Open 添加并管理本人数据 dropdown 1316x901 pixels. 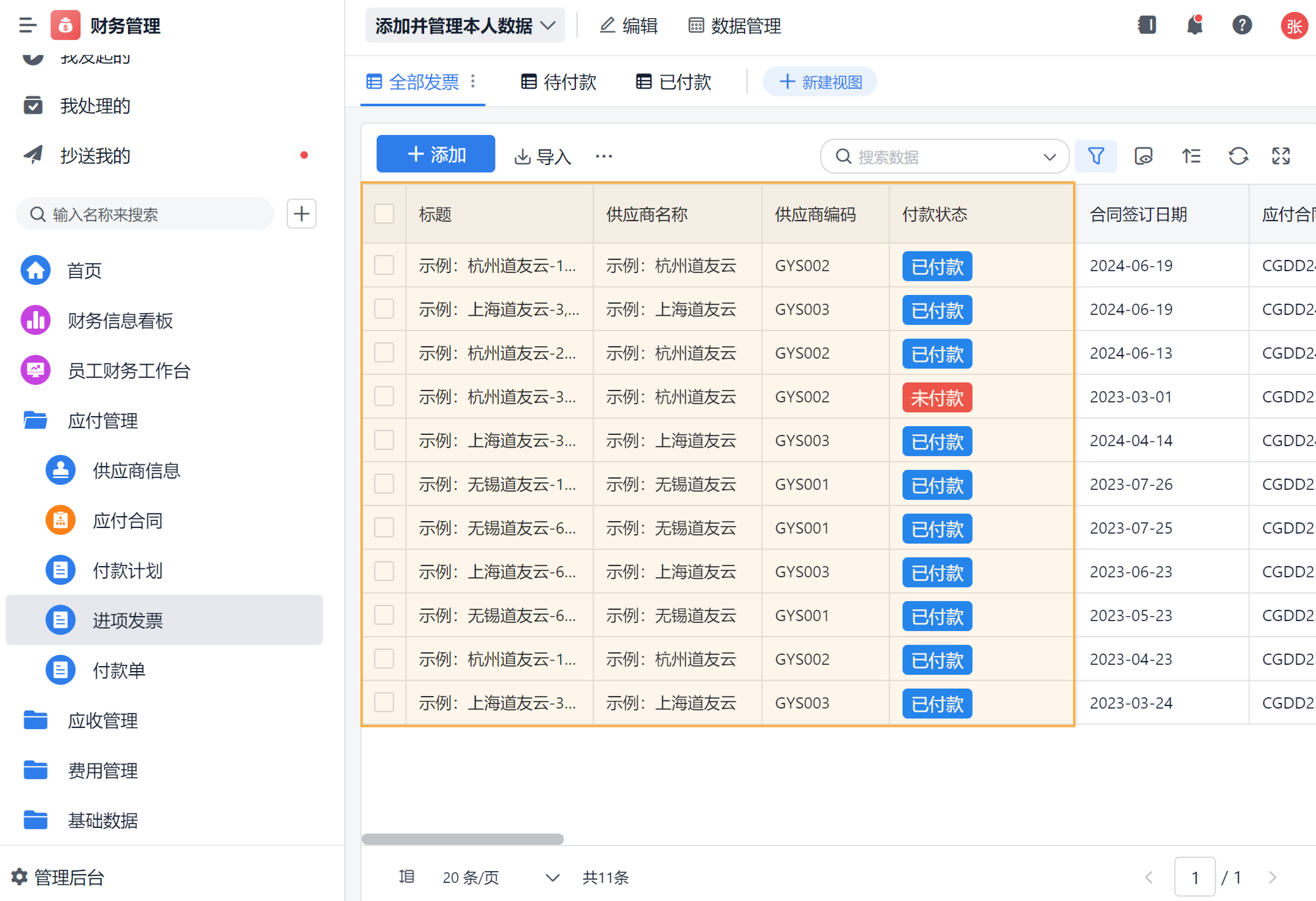coord(464,26)
